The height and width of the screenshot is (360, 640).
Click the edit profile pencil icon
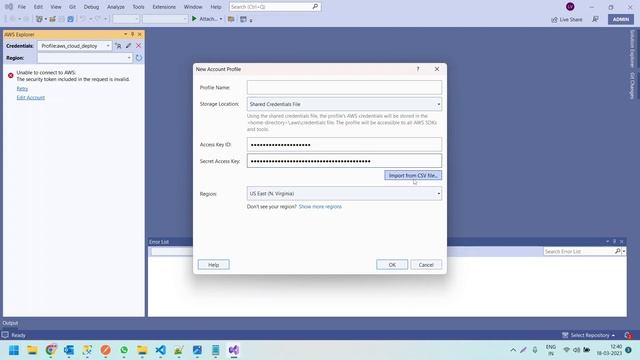(x=129, y=46)
